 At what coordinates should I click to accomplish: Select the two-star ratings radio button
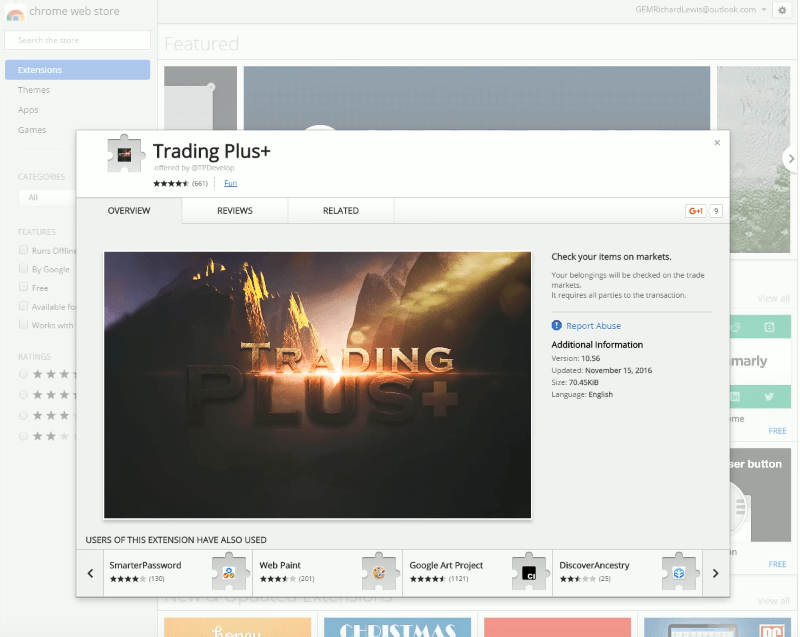point(23,436)
